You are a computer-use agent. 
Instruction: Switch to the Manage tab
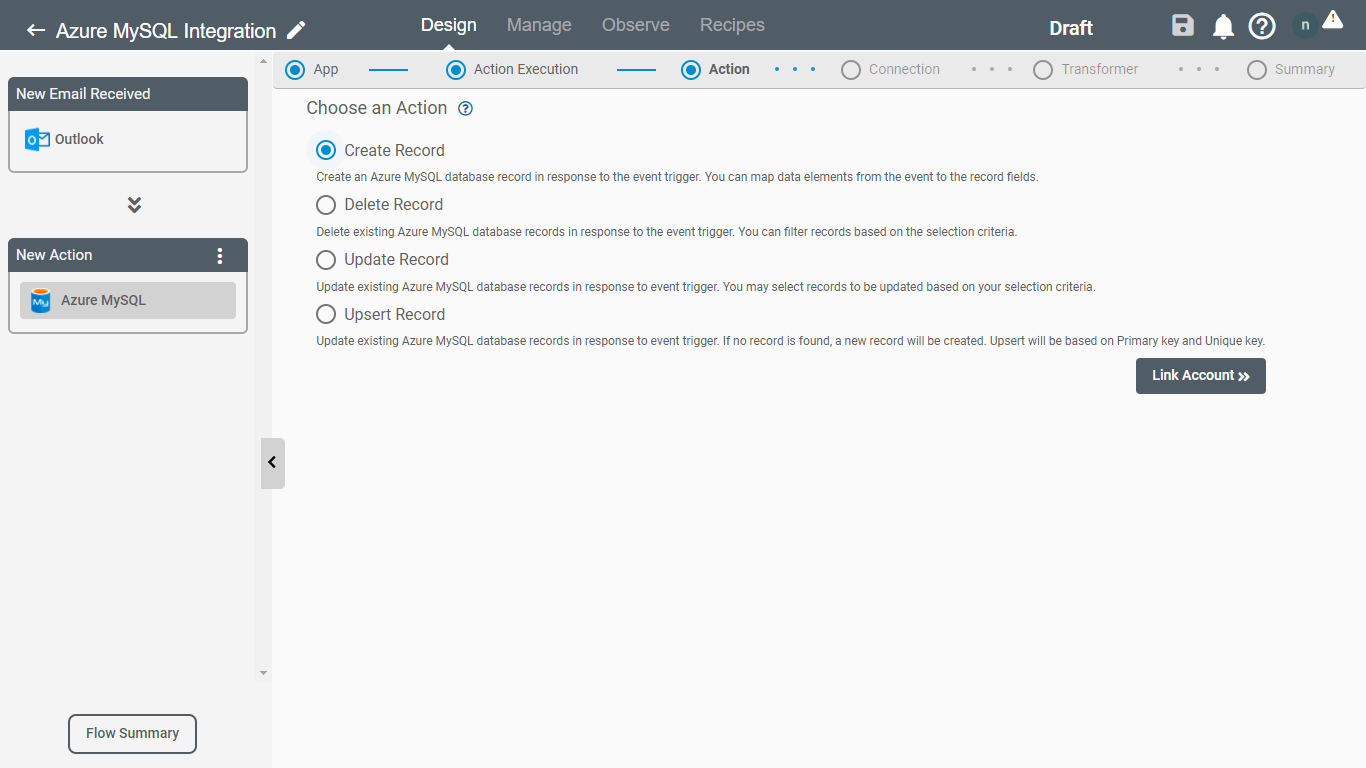tap(539, 25)
